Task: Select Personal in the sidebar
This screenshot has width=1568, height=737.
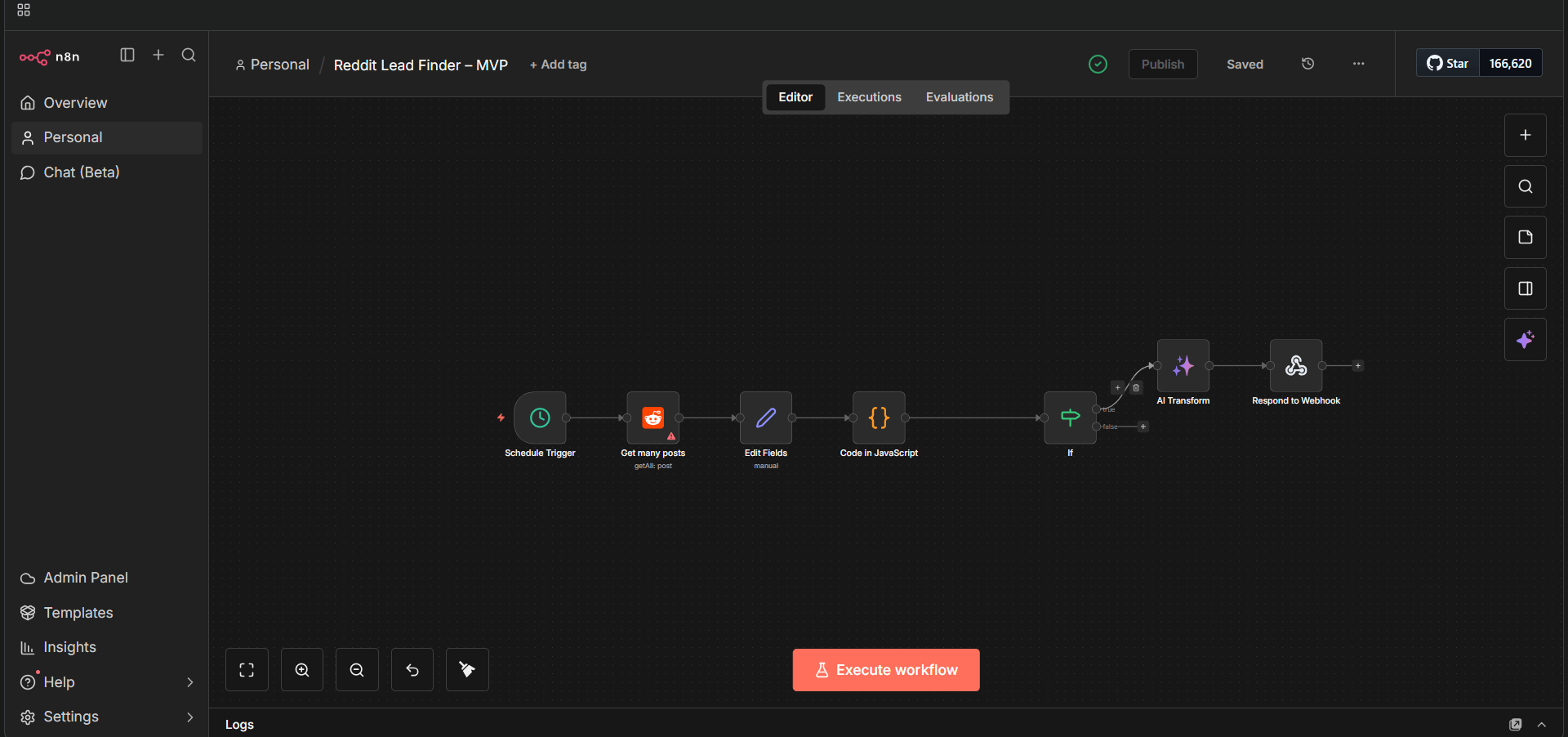Action: (x=107, y=137)
